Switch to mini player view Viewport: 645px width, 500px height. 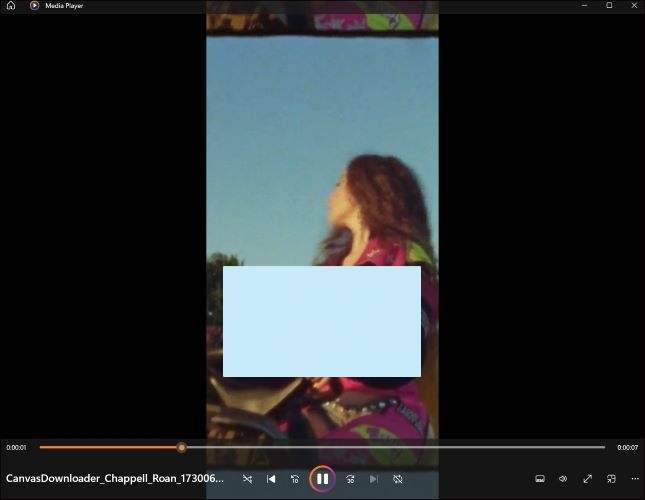pos(611,479)
